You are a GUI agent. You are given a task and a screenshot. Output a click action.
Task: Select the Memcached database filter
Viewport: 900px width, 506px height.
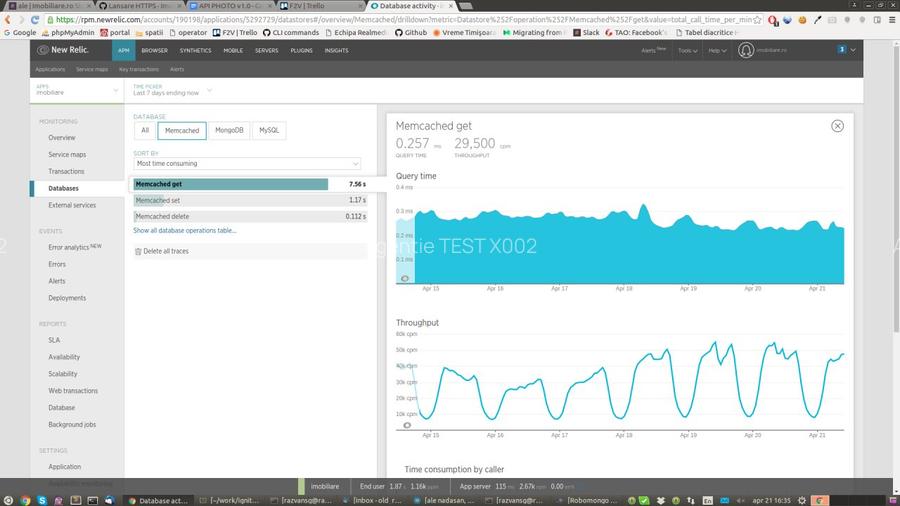pos(181,130)
